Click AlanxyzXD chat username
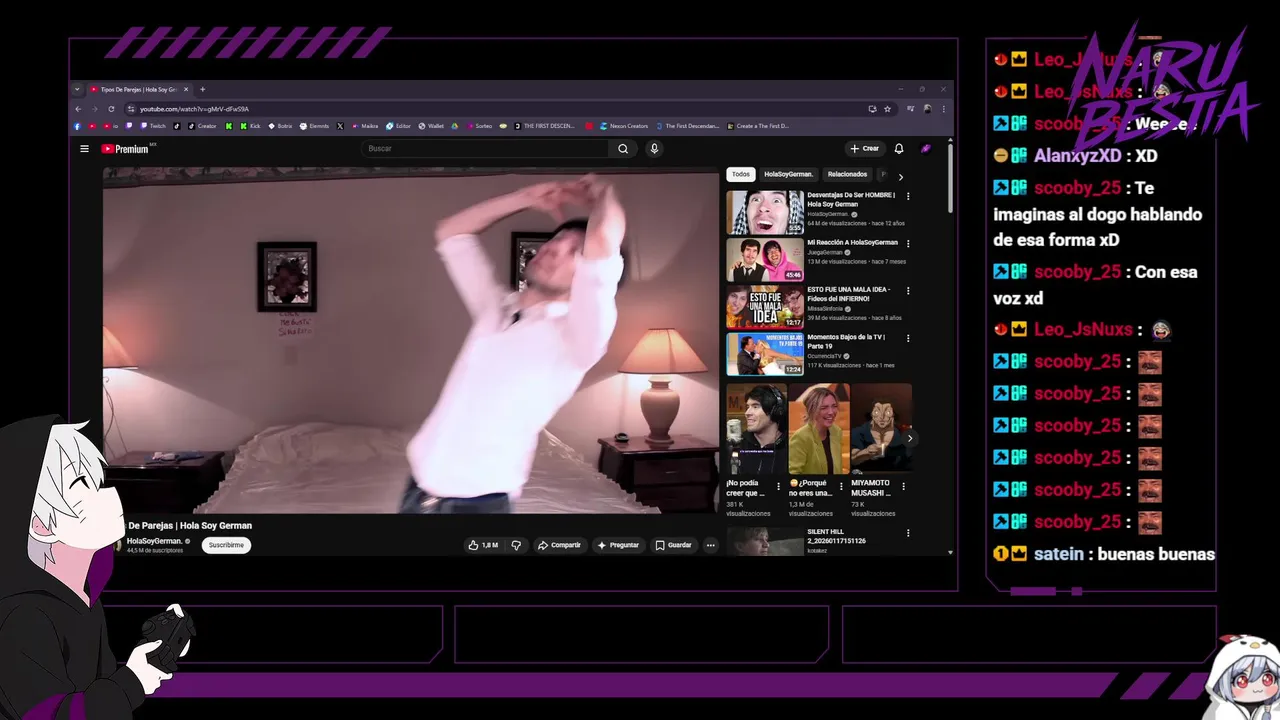Viewport: 1280px width, 720px height. pyautogui.click(x=1077, y=156)
